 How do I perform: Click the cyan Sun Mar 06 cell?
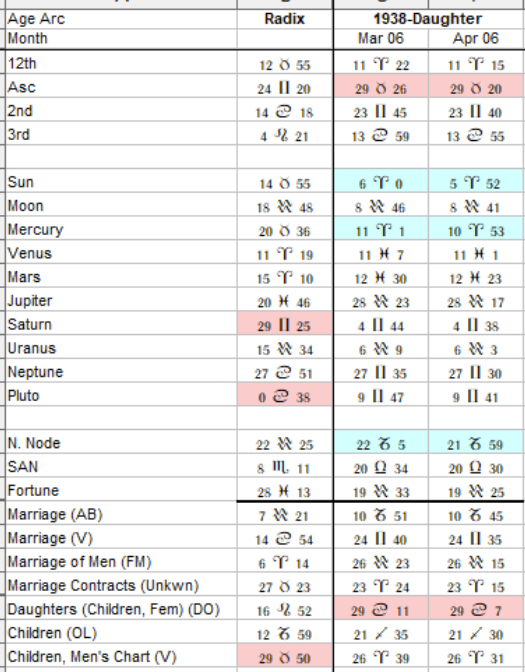[x=381, y=181]
